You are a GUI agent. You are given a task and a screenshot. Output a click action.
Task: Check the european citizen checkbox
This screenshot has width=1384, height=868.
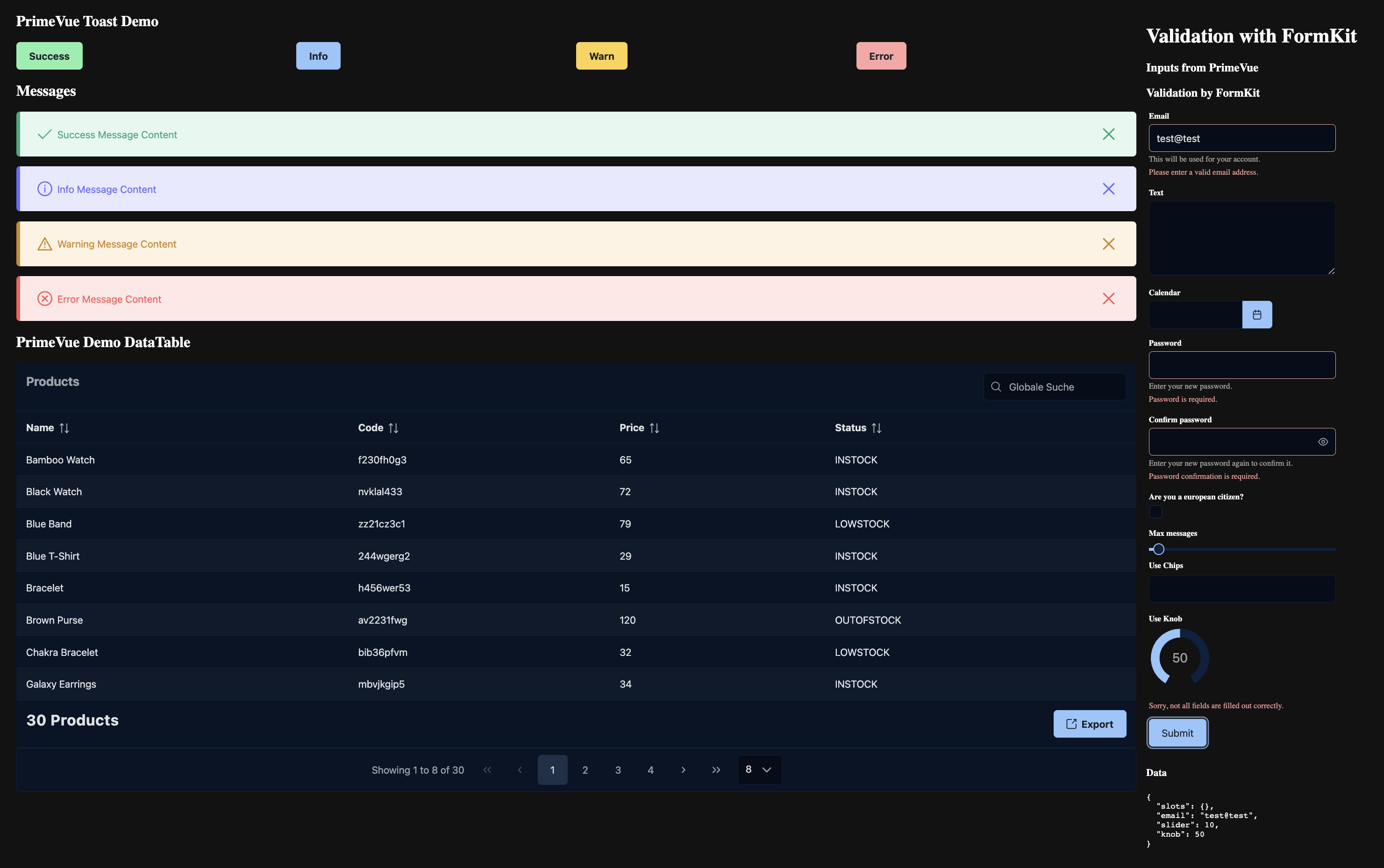1156,512
